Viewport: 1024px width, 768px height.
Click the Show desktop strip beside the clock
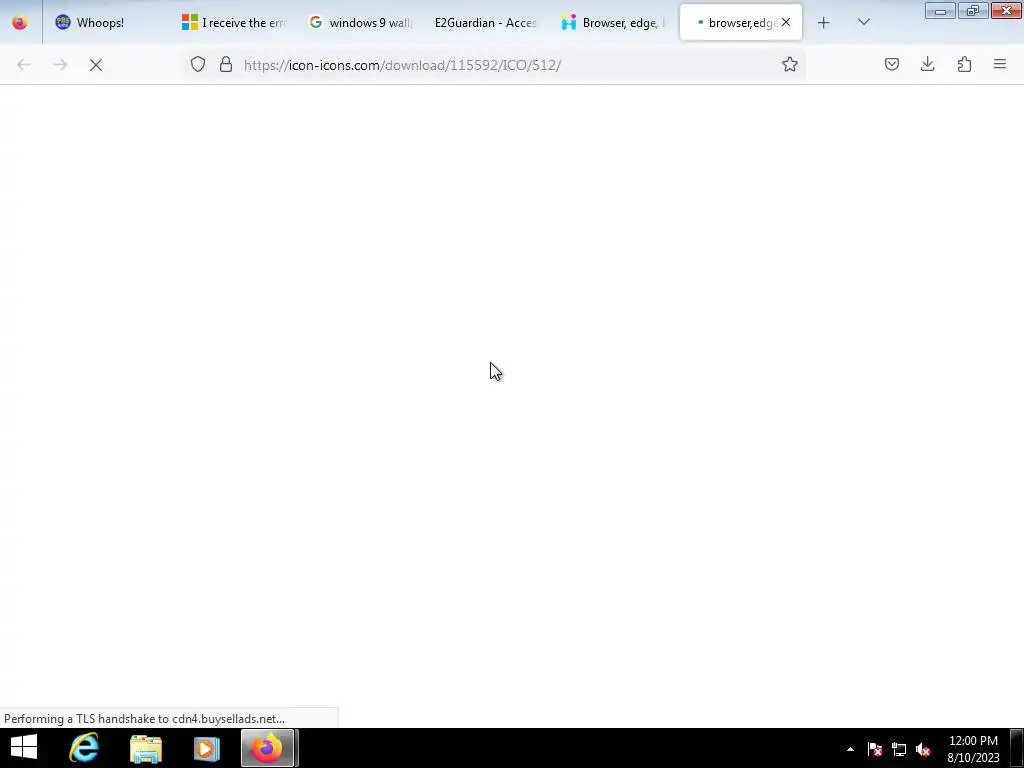tap(1017, 748)
